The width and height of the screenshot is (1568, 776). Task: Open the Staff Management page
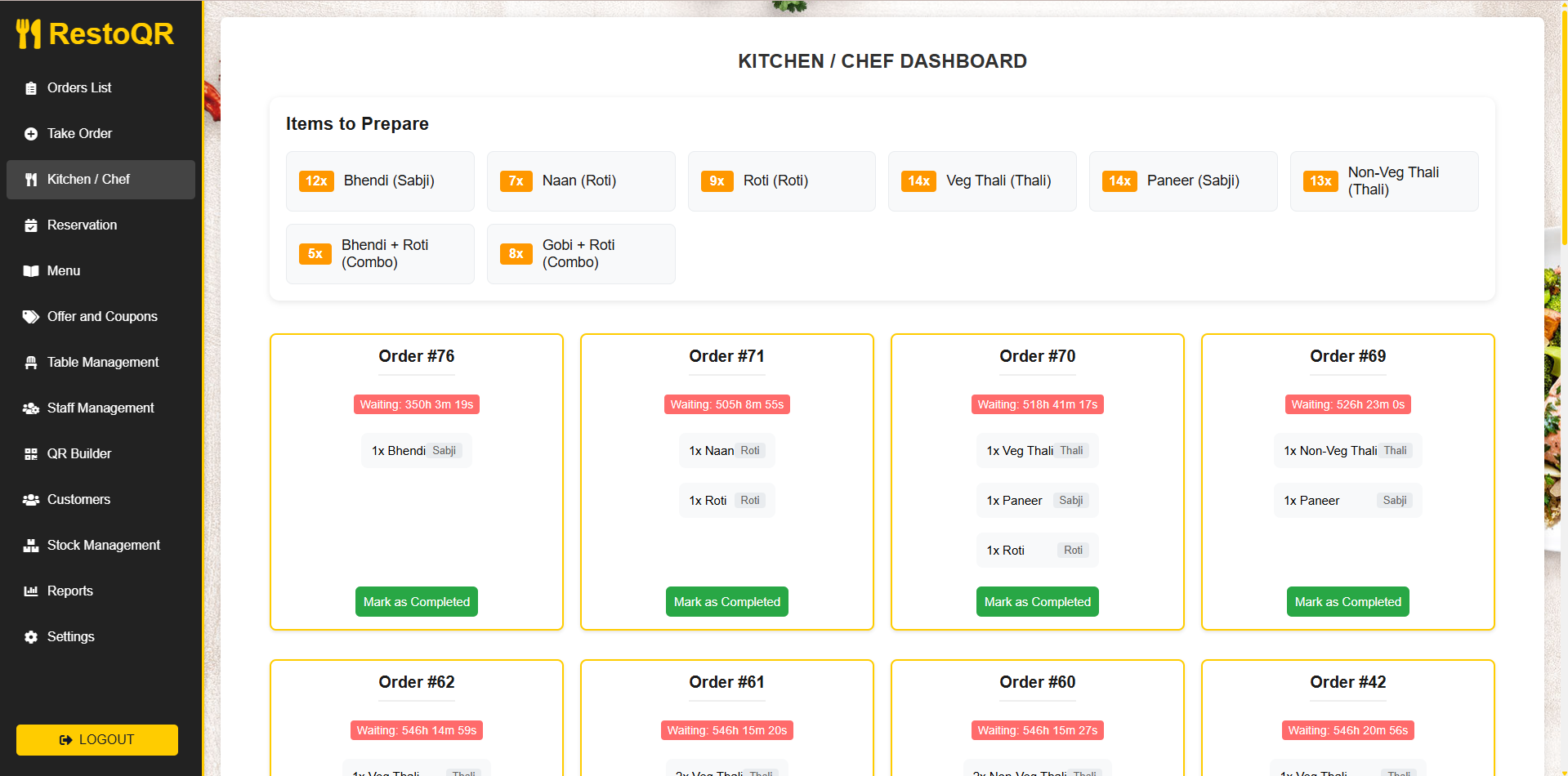100,408
